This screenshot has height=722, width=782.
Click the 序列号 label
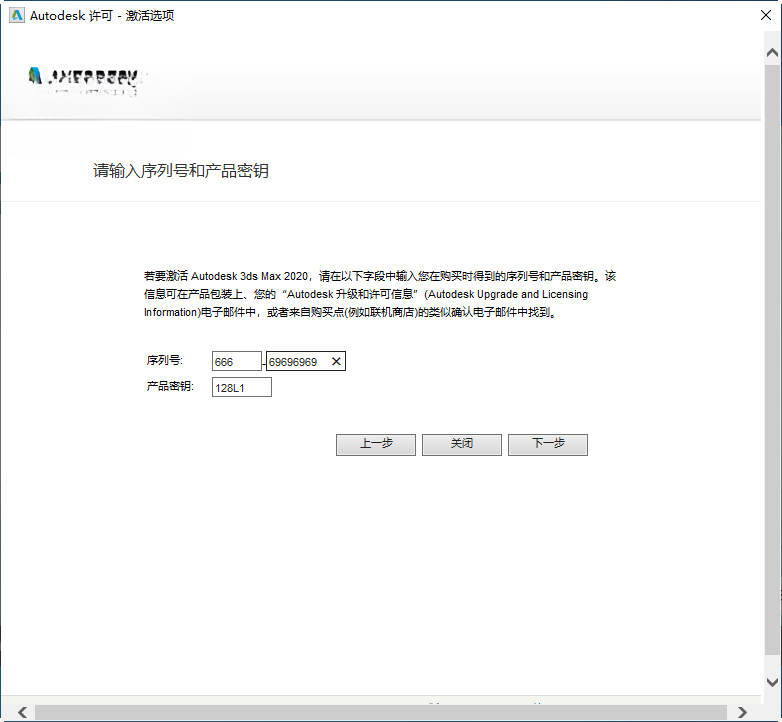pos(165,360)
